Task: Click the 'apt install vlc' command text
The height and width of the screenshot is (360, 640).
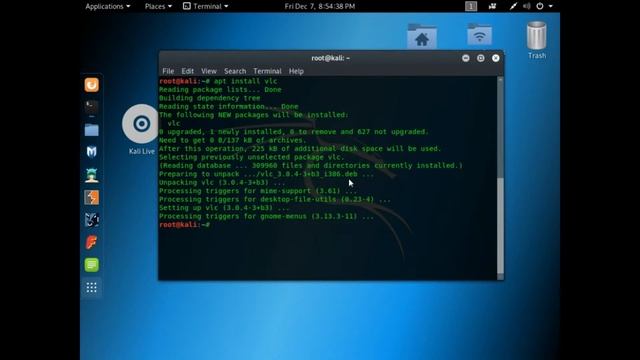Action: [245, 81]
